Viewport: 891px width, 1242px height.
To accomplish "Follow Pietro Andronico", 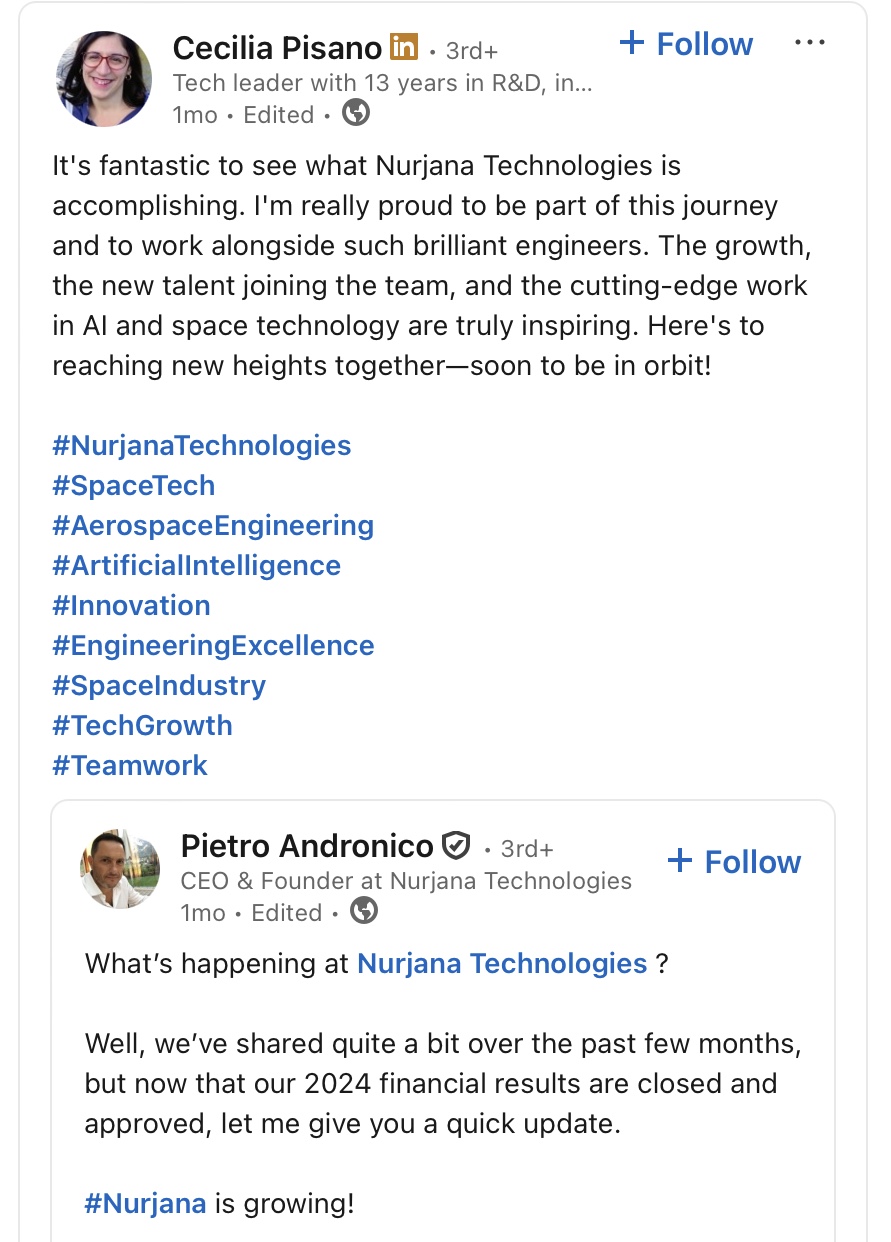I will tap(734, 862).
